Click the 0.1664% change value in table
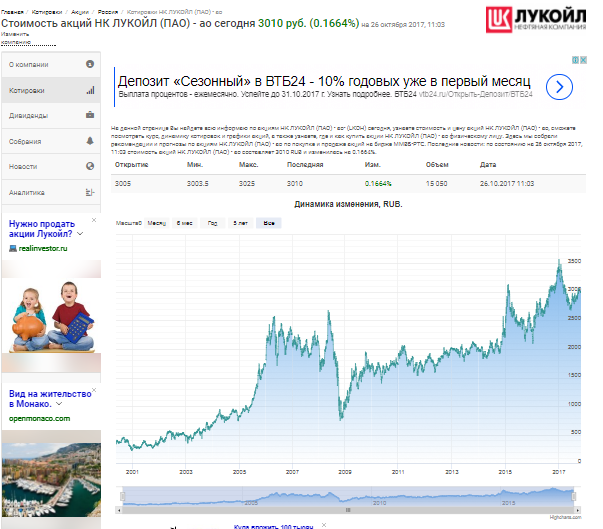603x529 pixels. point(378,184)
